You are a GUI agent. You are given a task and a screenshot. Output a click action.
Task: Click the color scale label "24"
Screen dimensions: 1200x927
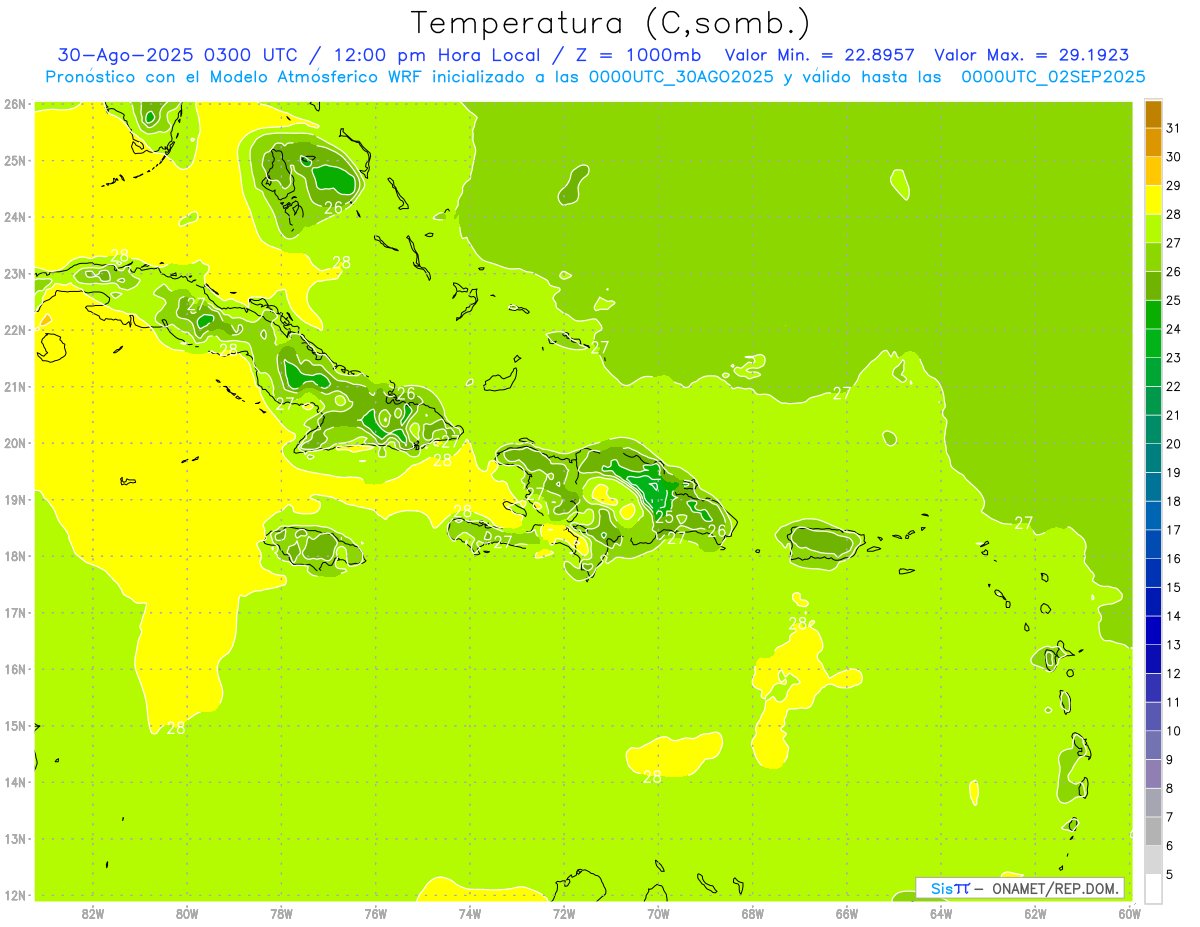(1173, 329)
